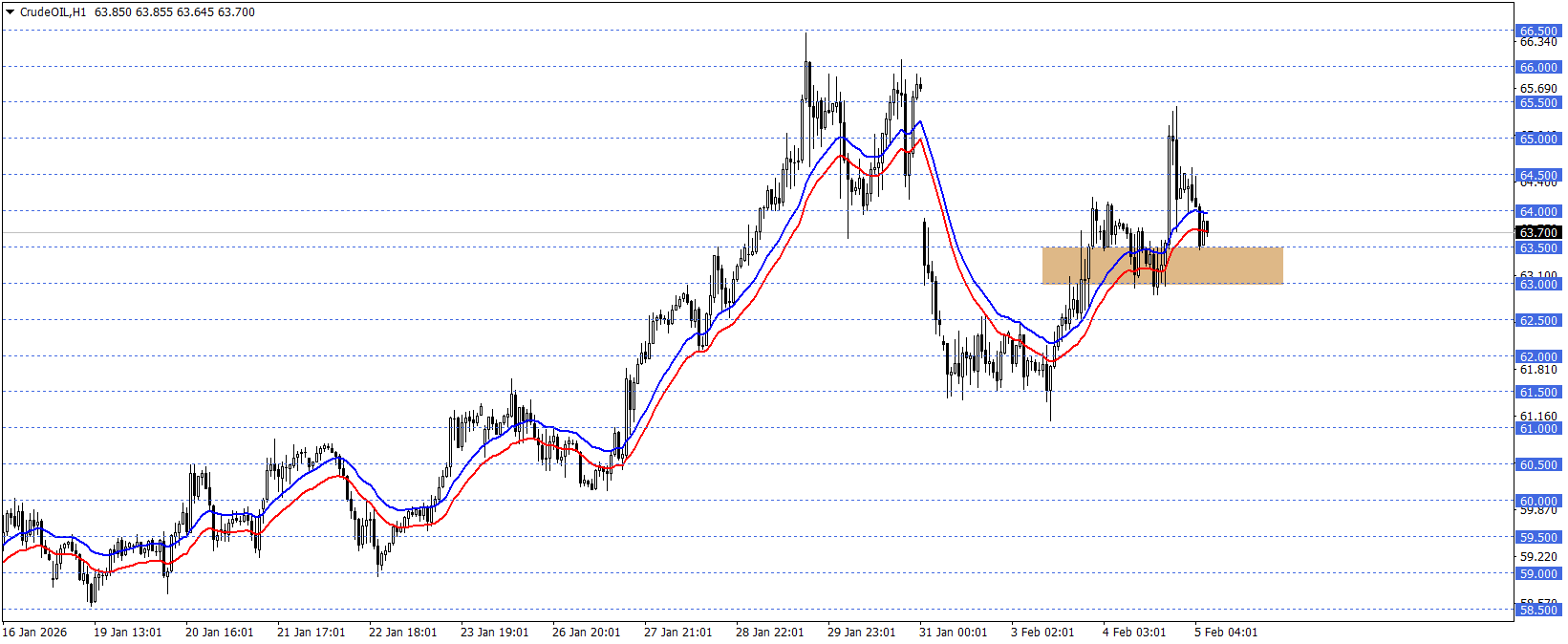Select the 63.000 price level label
The width and height of the screenshot is (1568, 644).
pos(1538,284)
